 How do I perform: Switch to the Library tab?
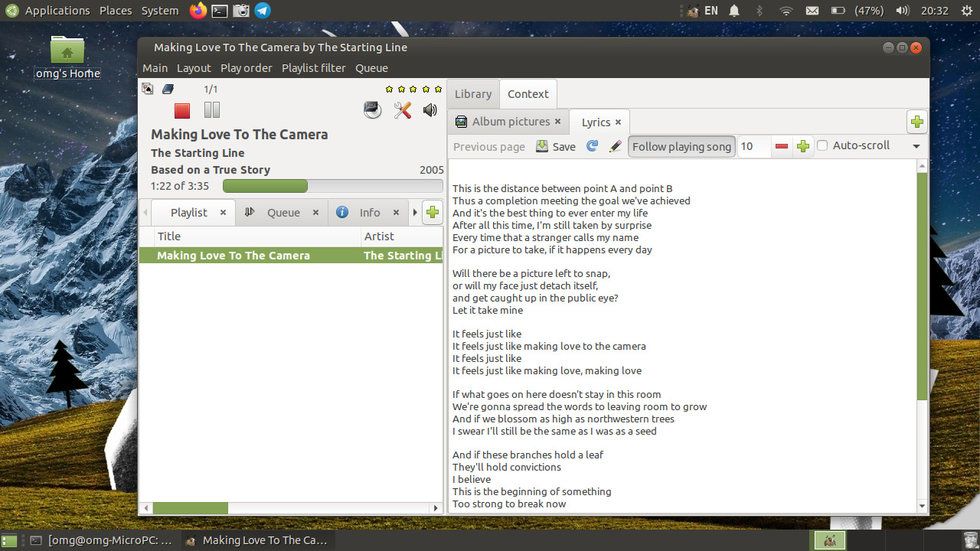click(x=473, y=94)
